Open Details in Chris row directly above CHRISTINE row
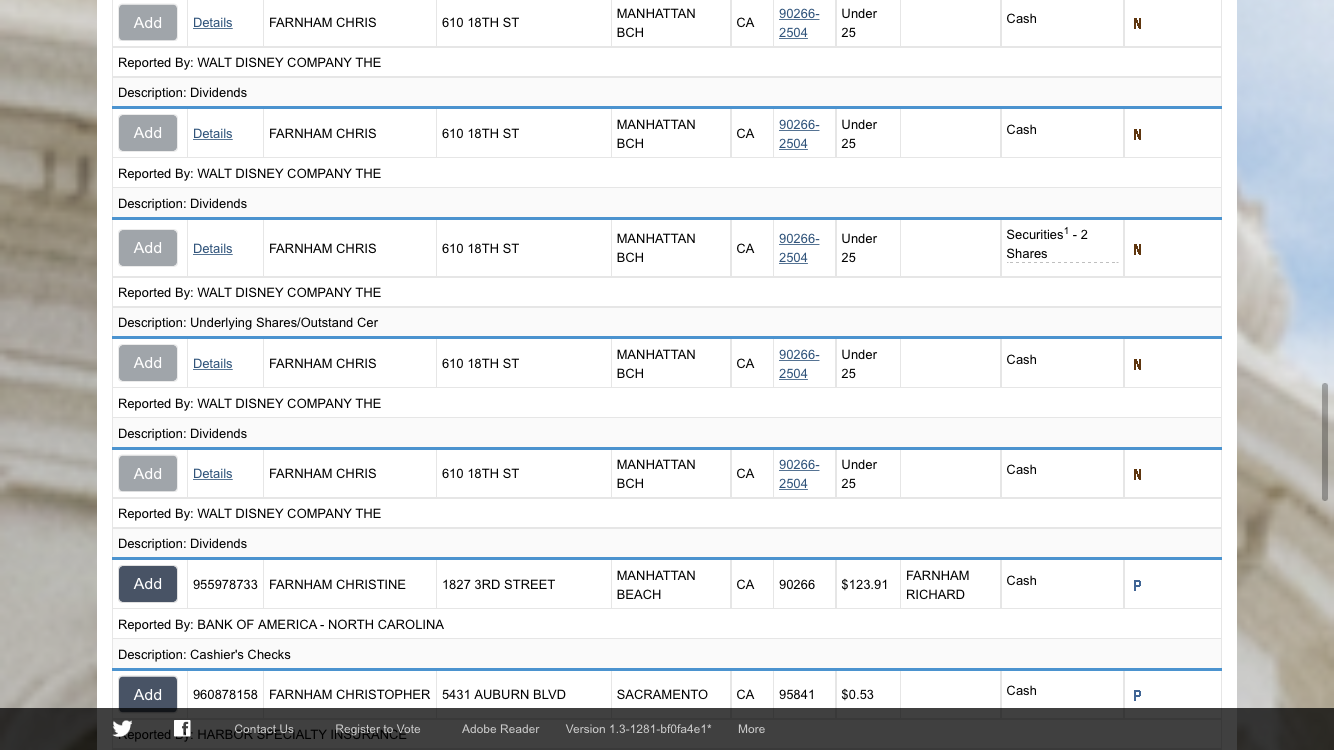Image resolution: width=1334 pixels, height=750 pixels. pyautogui.click(x=213, y=473)
